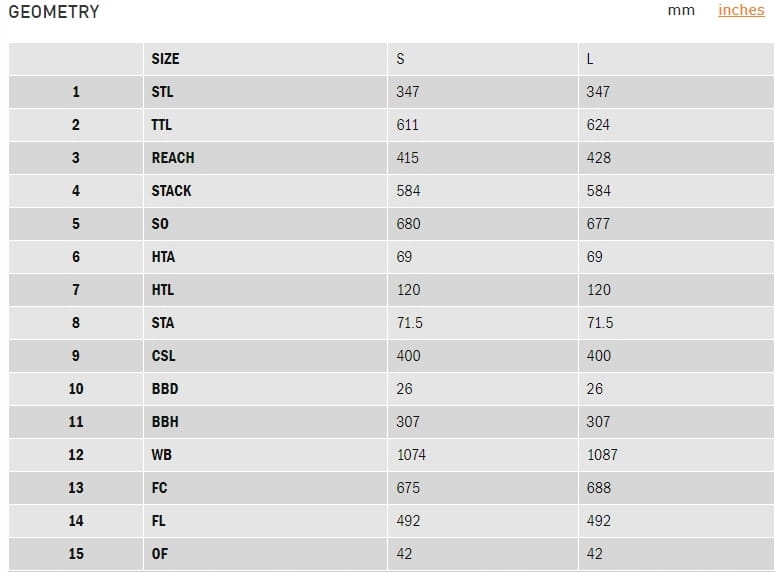The width and height of the screenshot is (776, 572).
Task: Select the mm unit option
Action: pyautogui.click(x=681, y=10)
